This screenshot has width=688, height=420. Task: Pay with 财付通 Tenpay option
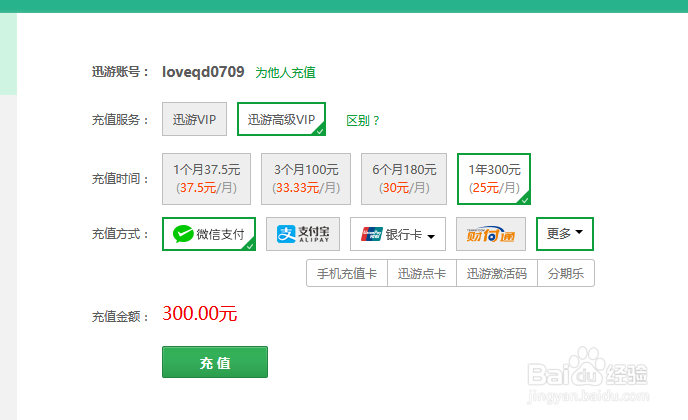[x=491, y=234]
